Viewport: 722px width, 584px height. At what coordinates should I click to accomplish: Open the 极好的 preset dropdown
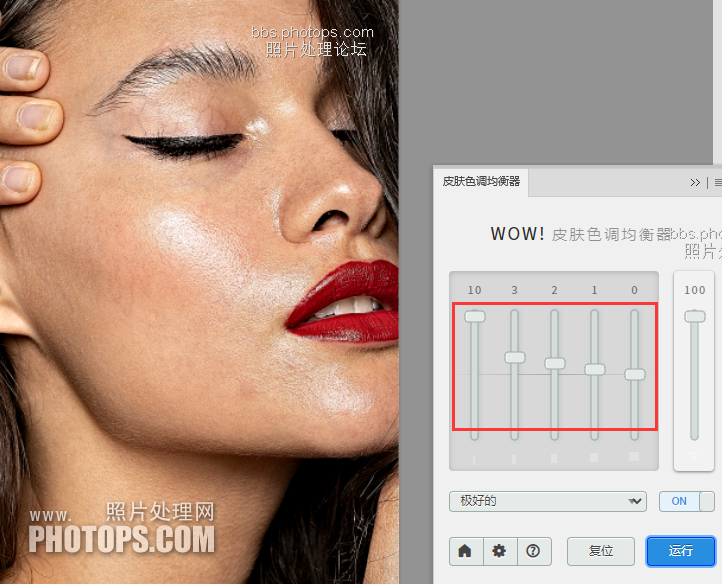pyautogui.click(x=547, y=501)
